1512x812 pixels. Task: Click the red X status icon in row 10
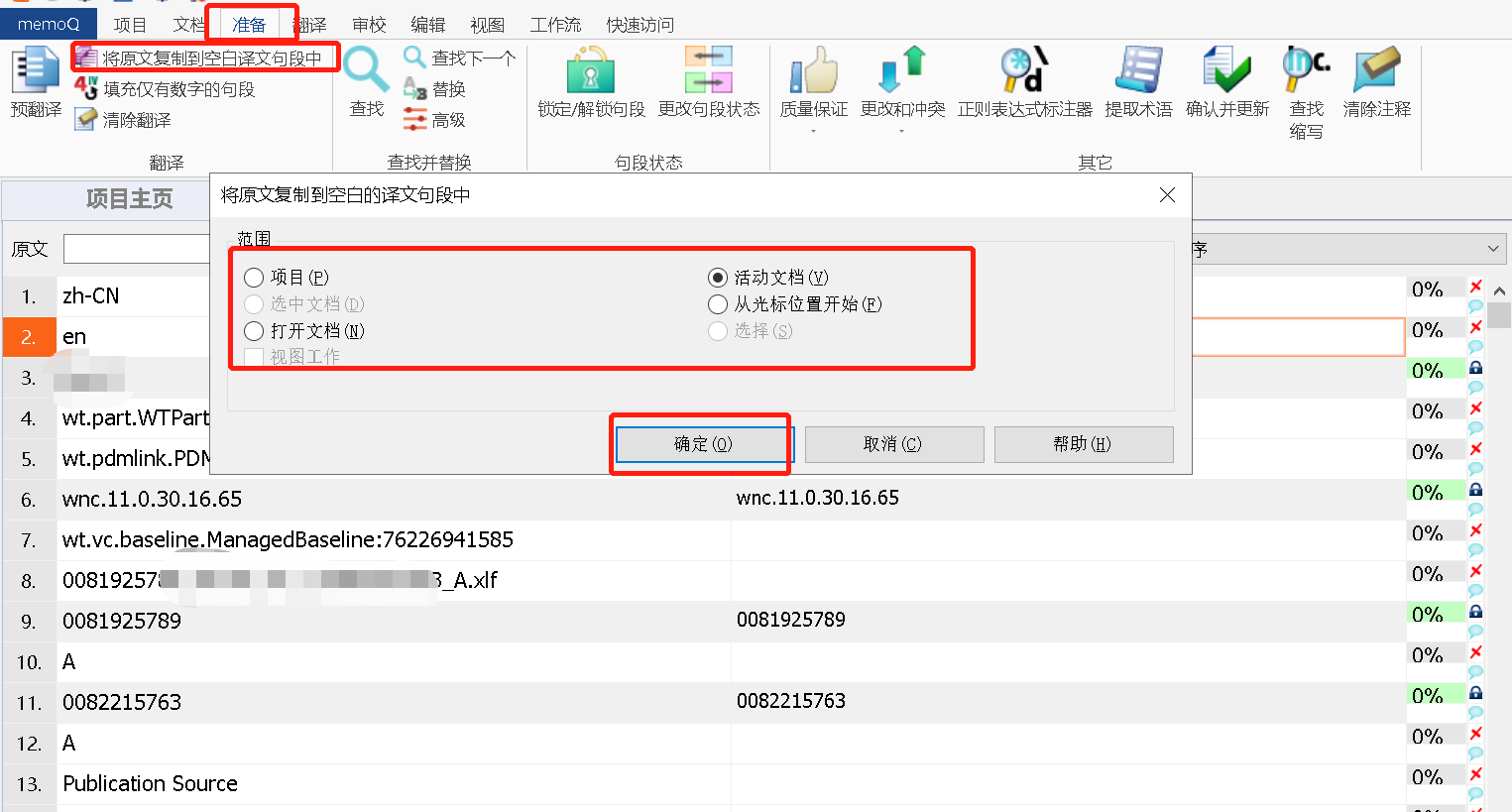(1475, 651)
